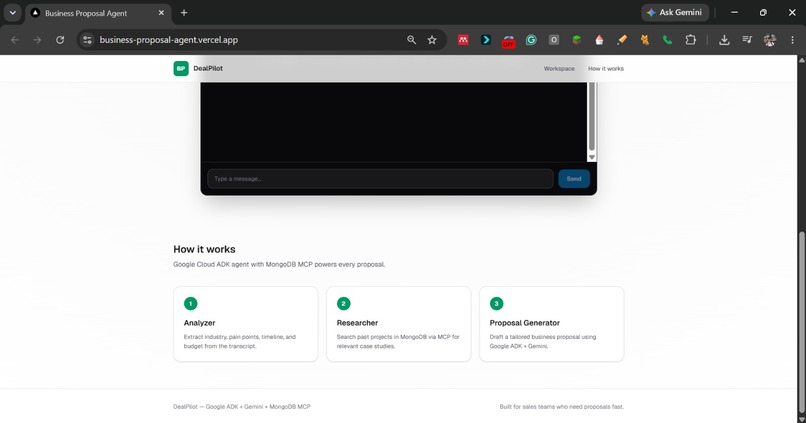Click the gray O extension icon
This screenshot has width=806, height=423.
tap(554, 40)
